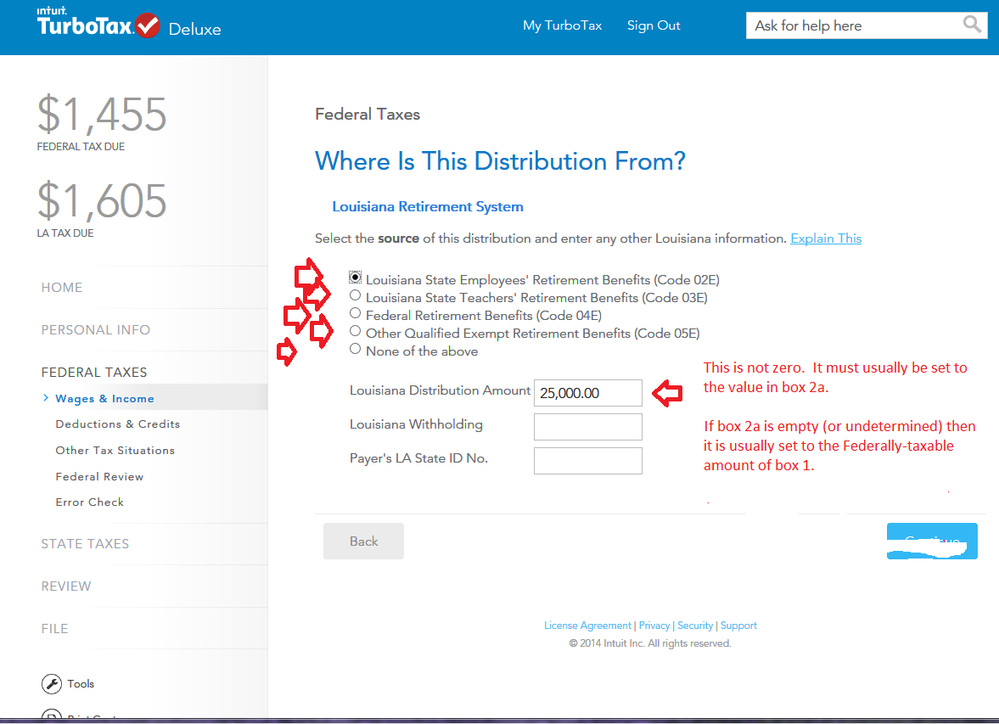Open the License Agreement footer link
Viewport: 999px width, 724px height.
click(x=587, y=625)
